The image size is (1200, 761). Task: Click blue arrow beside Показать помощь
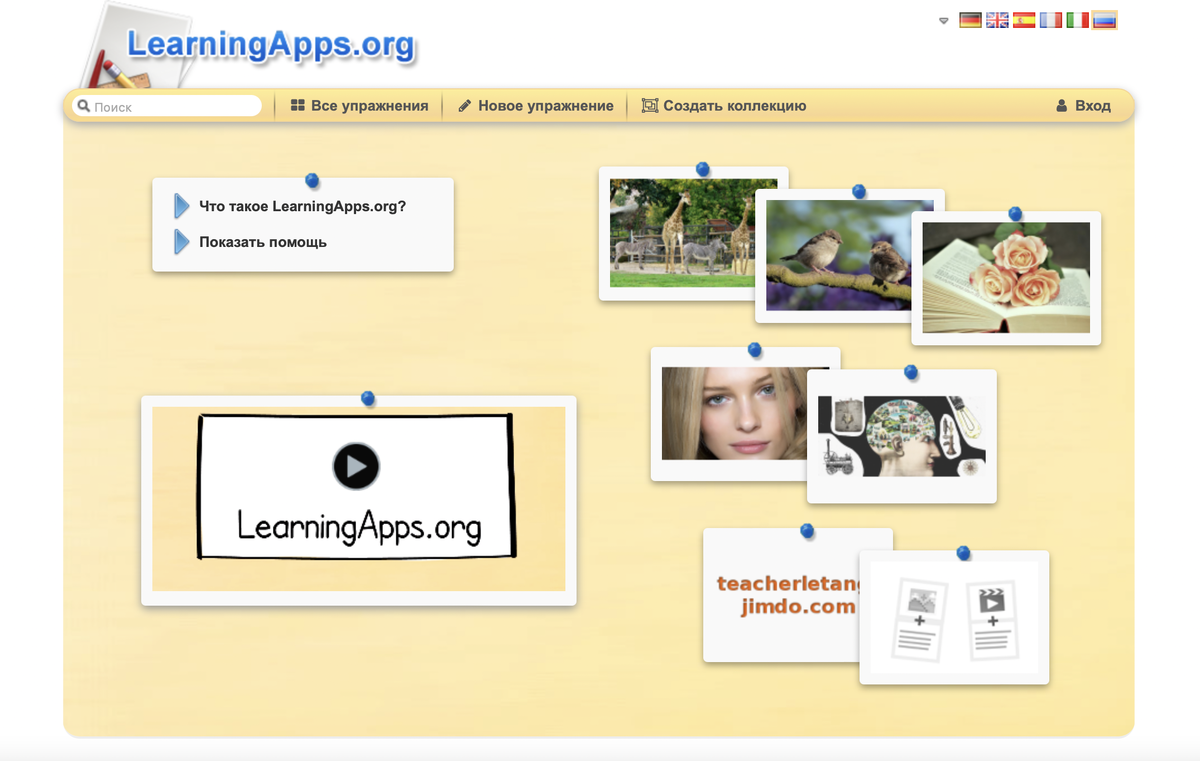pyautogui.click(x=181, y=242)
